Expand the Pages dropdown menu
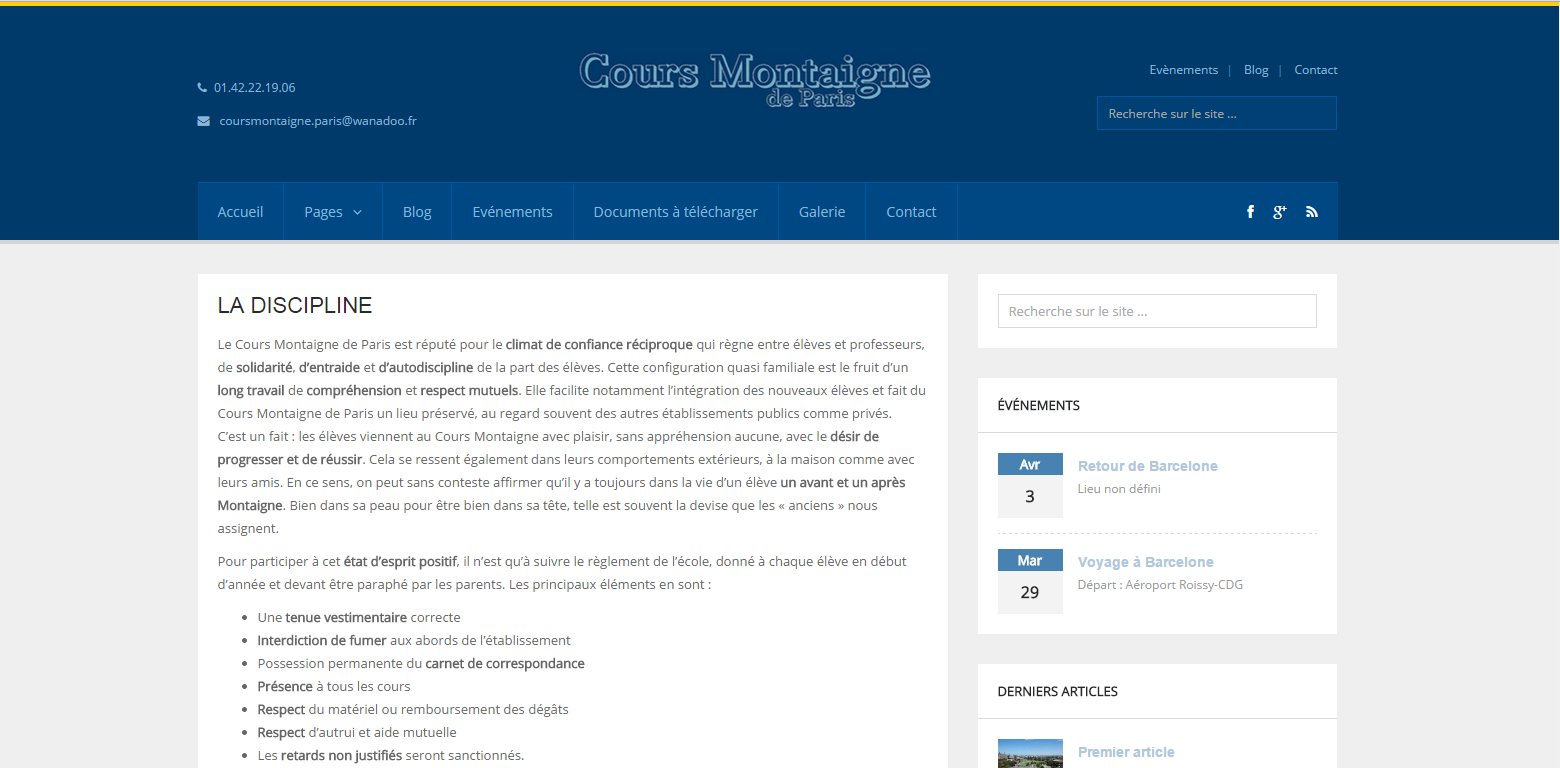This screenshot has width=1560, height=768. tap(333, 212)
